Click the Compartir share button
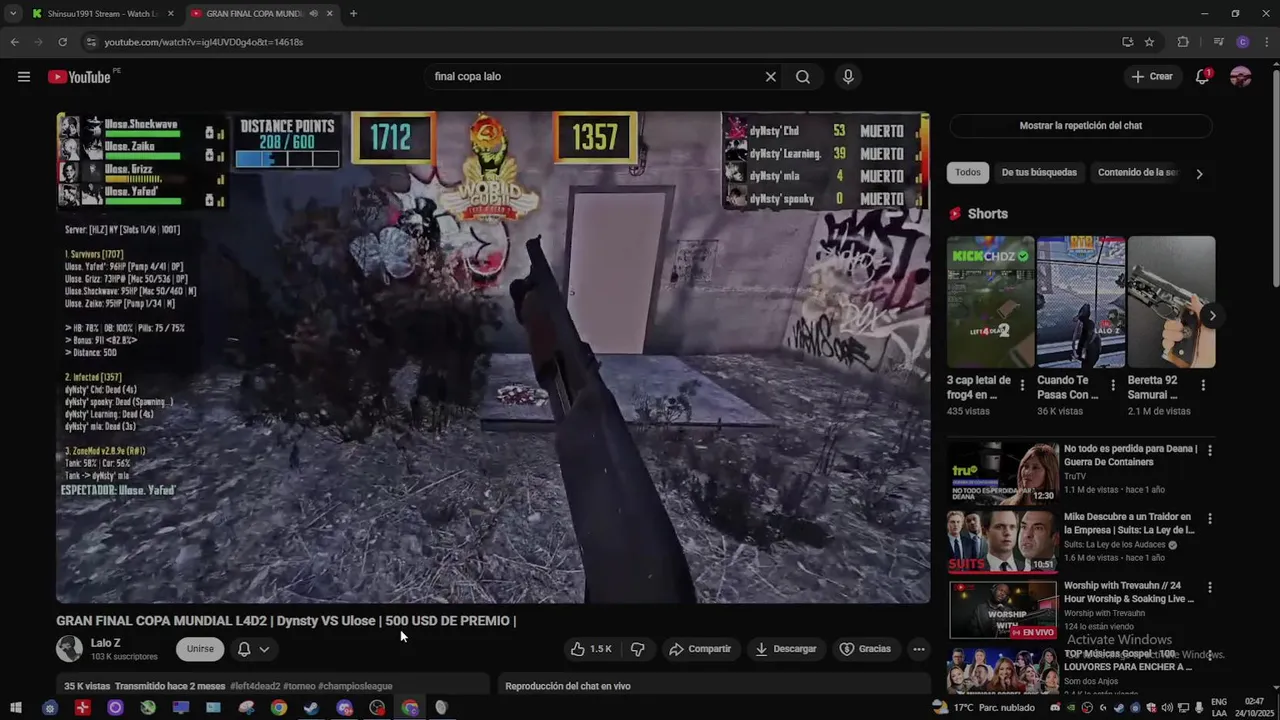Viewport: 1280px width, 720px height. pyautogui.click(x=700, y=649)
